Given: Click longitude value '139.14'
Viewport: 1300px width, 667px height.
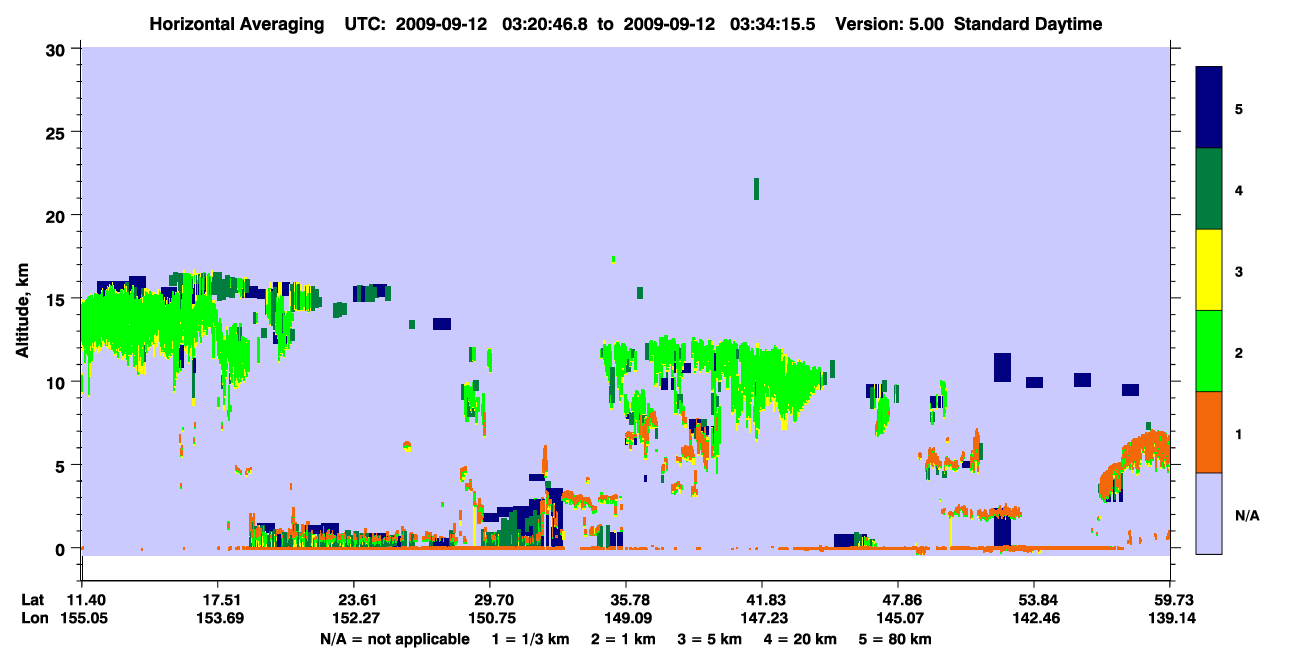Looking at the screenshot, I should (1170, 617).
